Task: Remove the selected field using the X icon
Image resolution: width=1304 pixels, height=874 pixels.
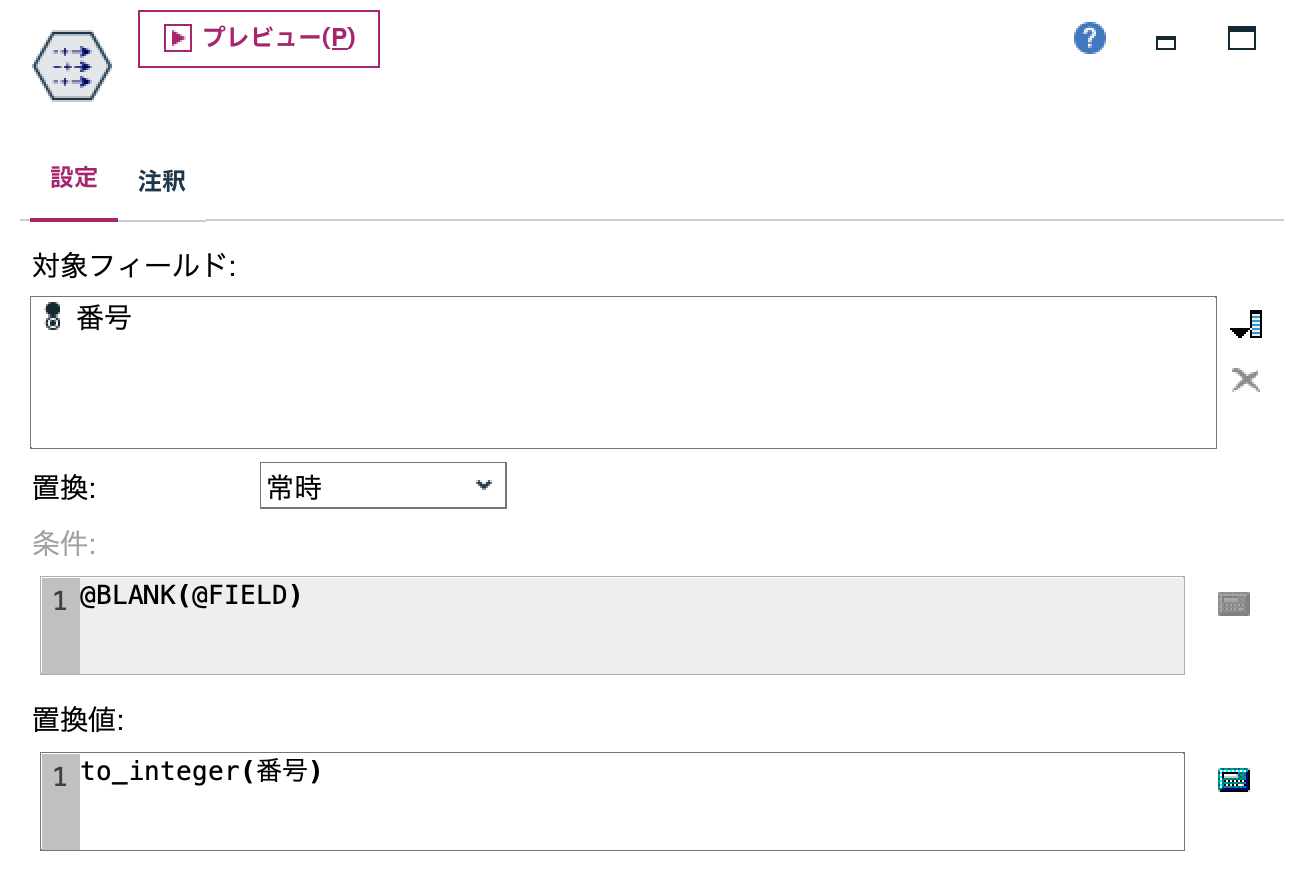Action: tap(1246, 380)
